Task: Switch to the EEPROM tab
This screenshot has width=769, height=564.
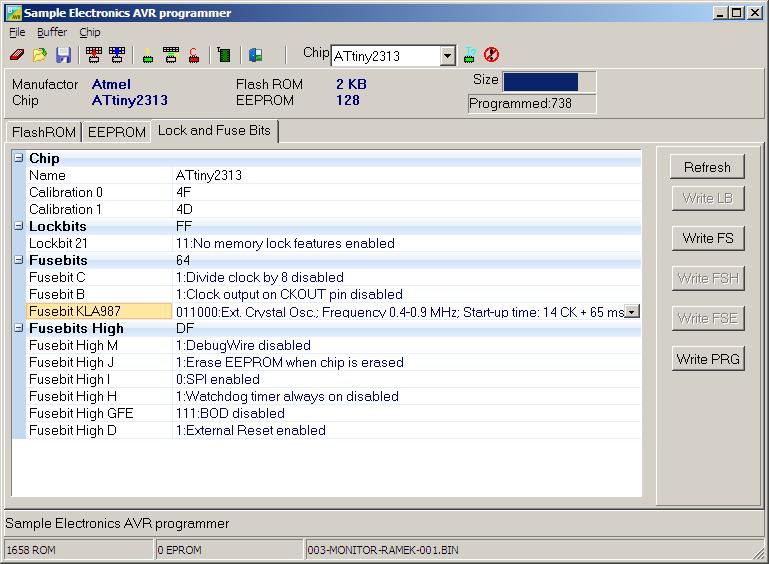Action: coord(116,132)
